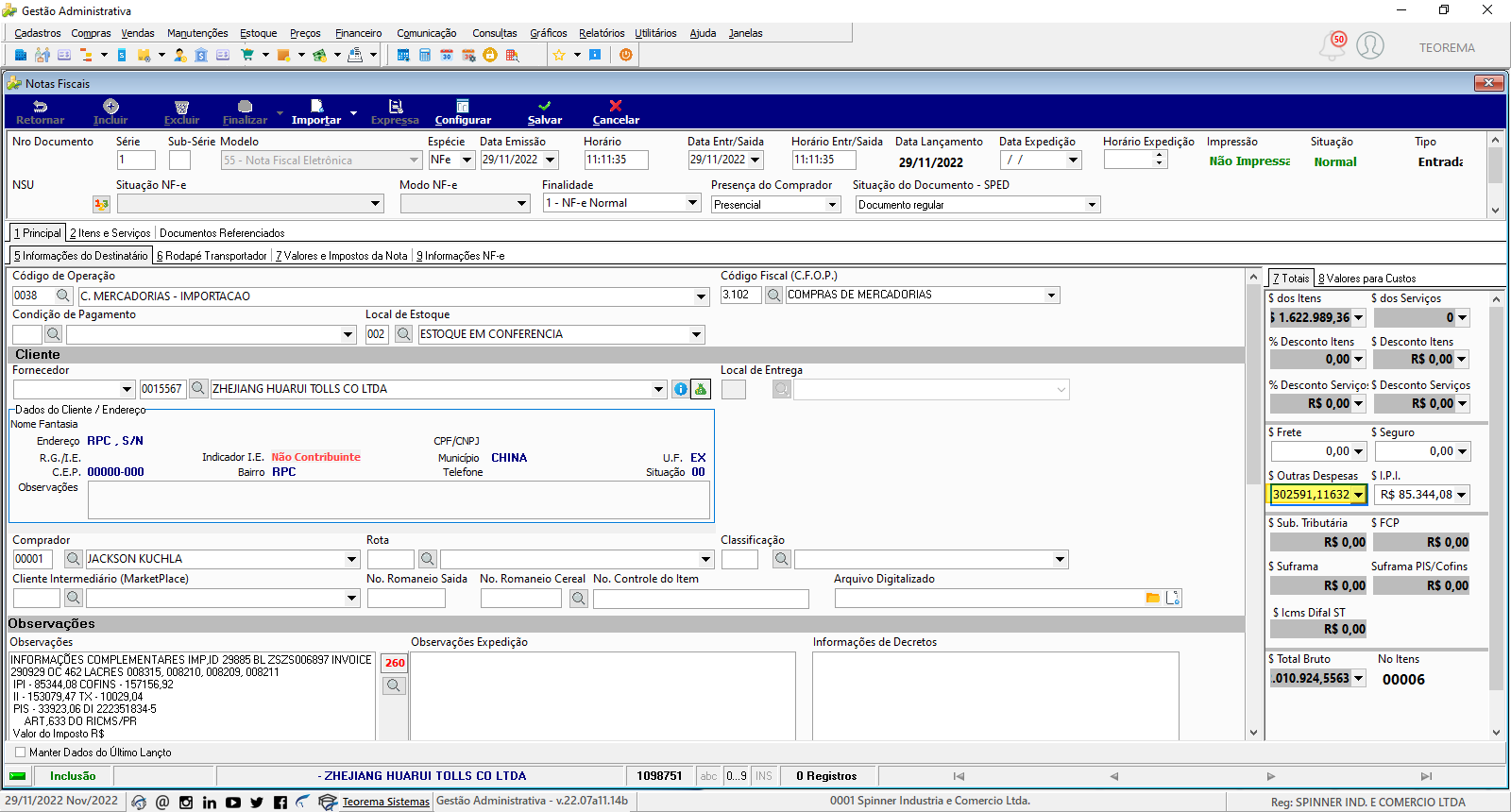The width and height of the screenshot is (1511, 812).
Task: Open the Cadastros menu
Action: (x=38, y=33)
